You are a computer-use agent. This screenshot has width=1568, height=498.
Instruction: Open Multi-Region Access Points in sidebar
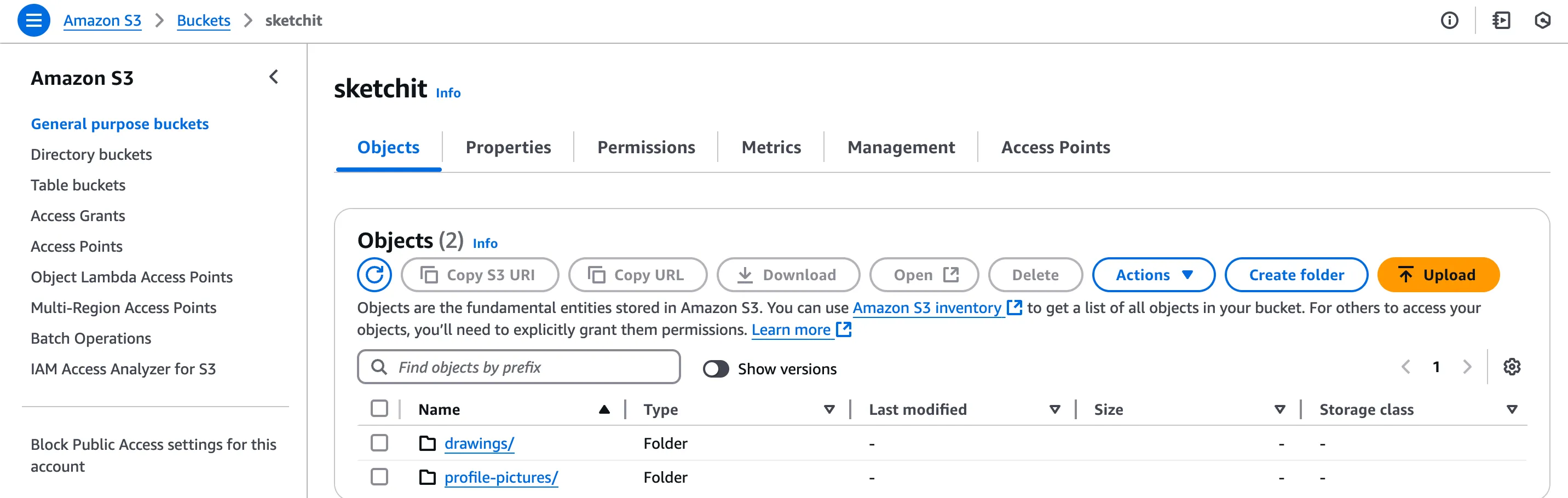coord(124,308)
